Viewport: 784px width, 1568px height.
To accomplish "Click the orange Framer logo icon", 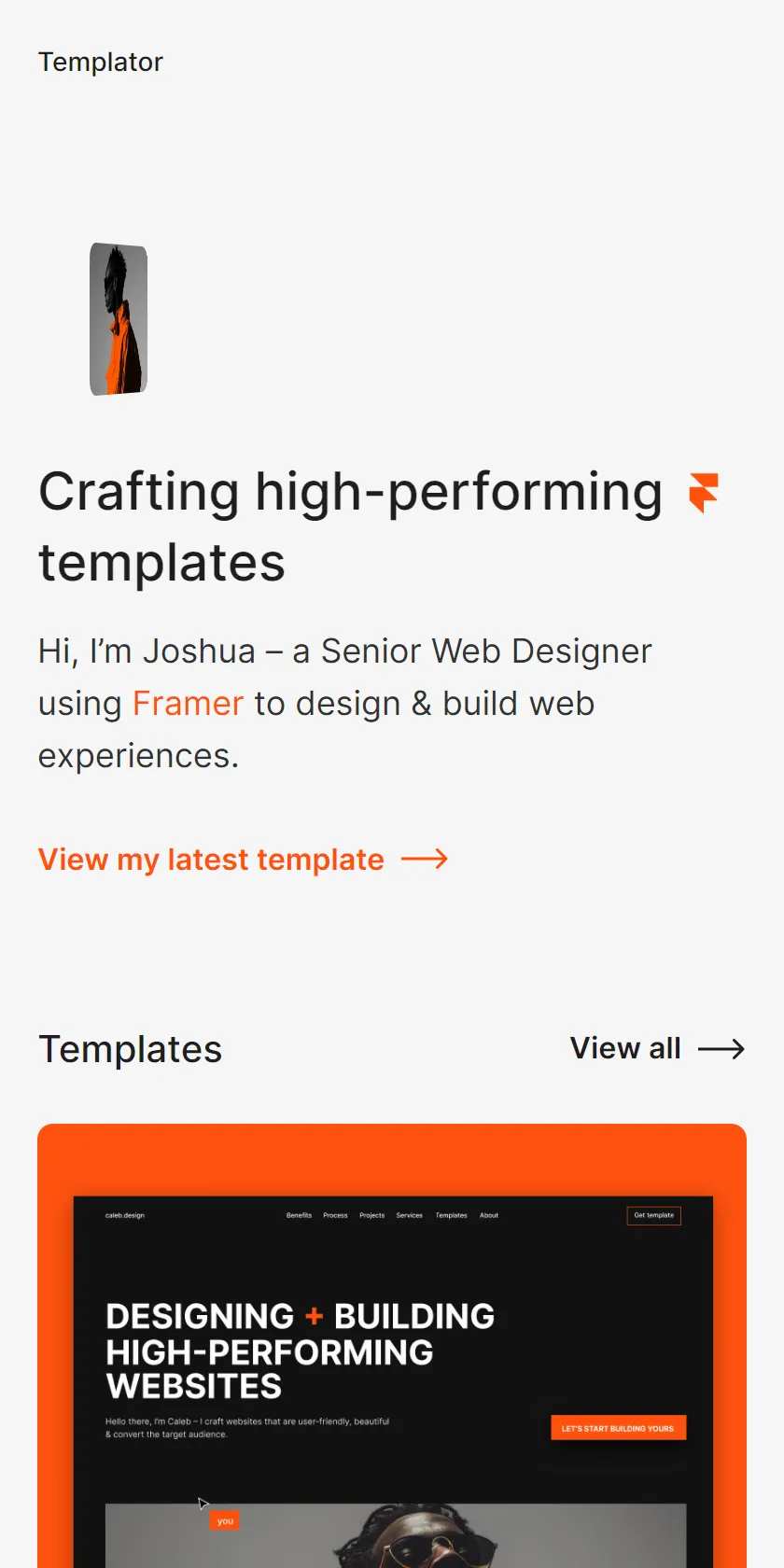I will coord(704,493).
